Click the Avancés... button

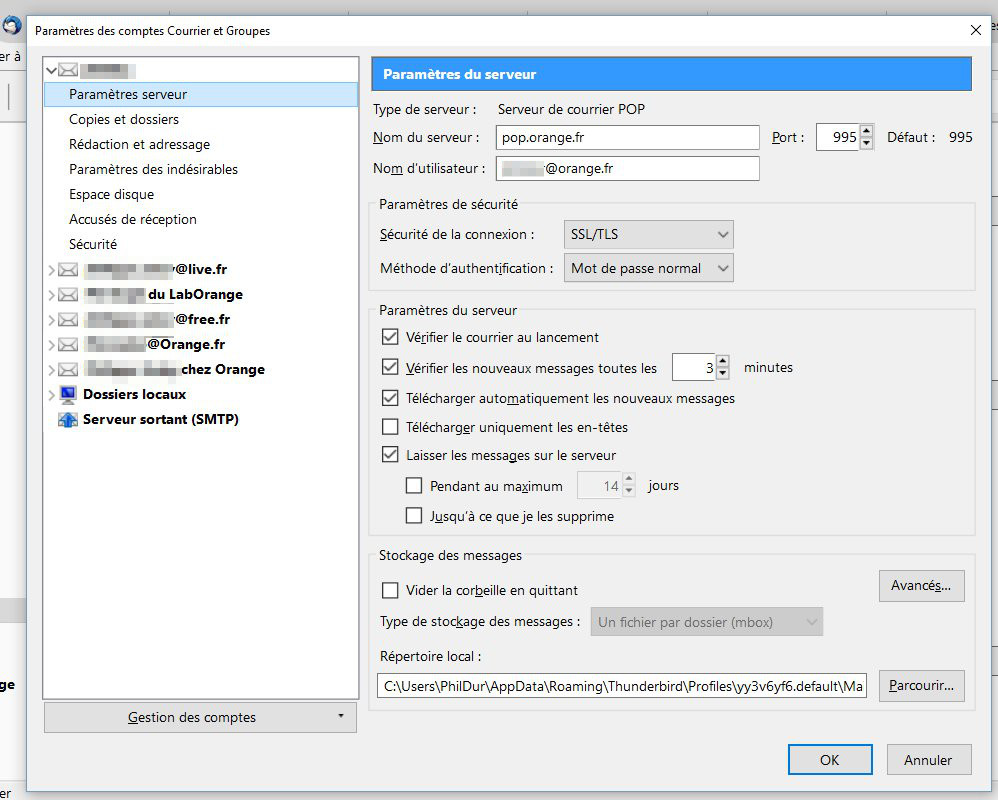[921, 586]
